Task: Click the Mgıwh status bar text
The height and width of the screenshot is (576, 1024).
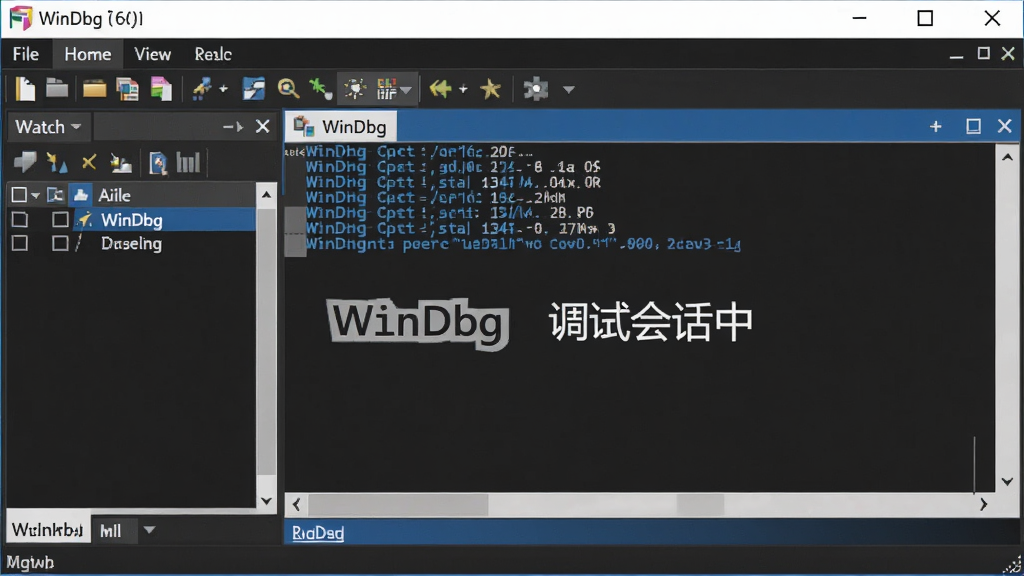Action: pyautogui.click(x=30, y=562)
